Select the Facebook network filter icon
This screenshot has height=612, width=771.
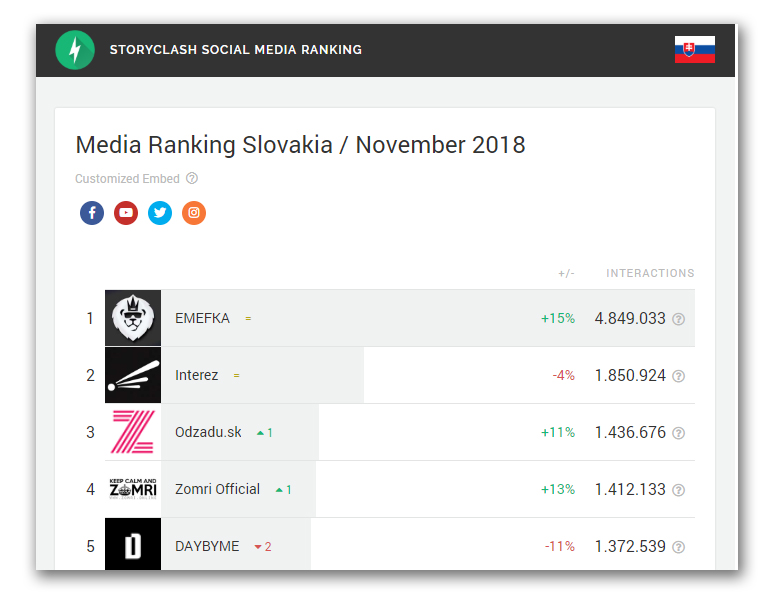(92, 213)
